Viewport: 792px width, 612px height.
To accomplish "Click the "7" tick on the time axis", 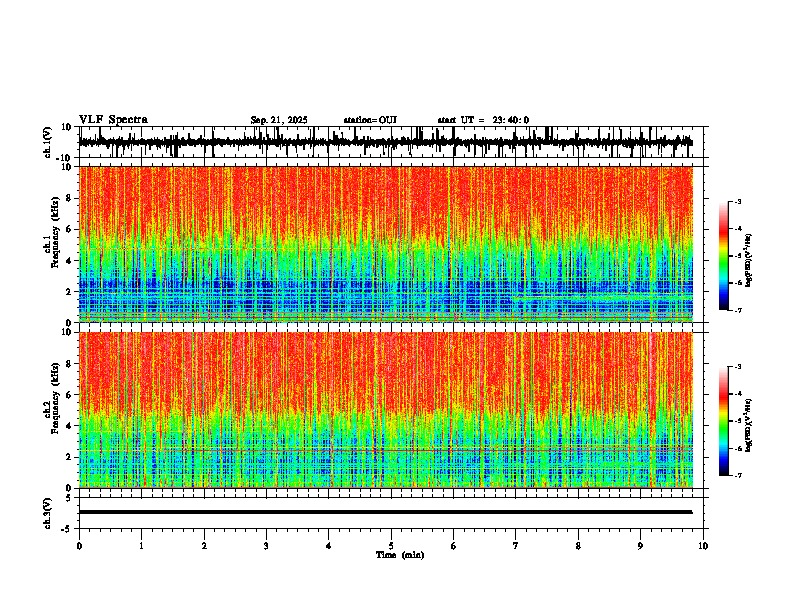I will 516,546.
